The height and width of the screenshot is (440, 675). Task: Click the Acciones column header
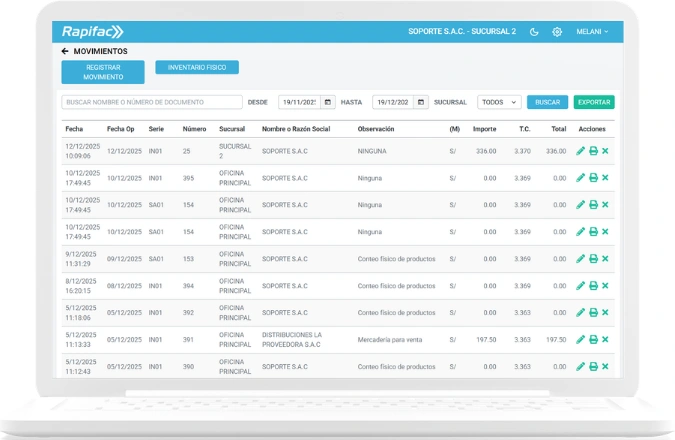coord(592,129)
